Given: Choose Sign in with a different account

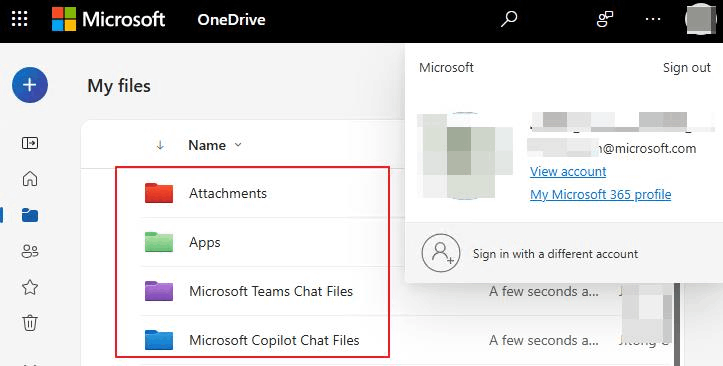Looking at the screenshot, I should (x=555, y=254).
